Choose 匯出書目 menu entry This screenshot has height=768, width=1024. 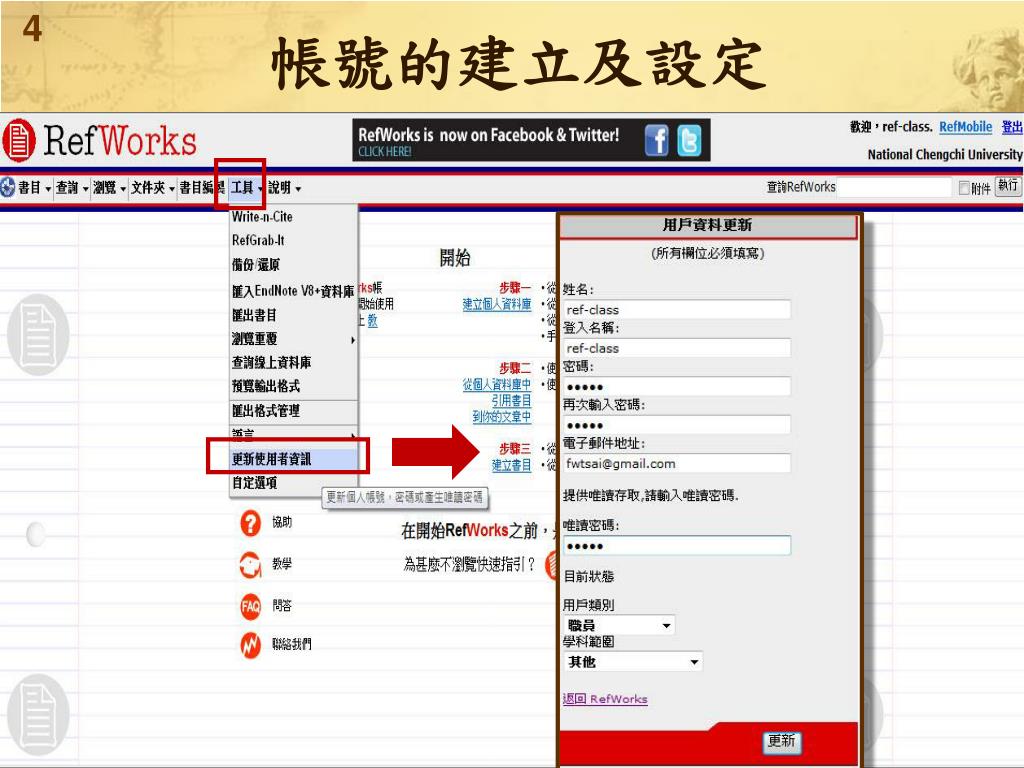[x=254, y=315]
